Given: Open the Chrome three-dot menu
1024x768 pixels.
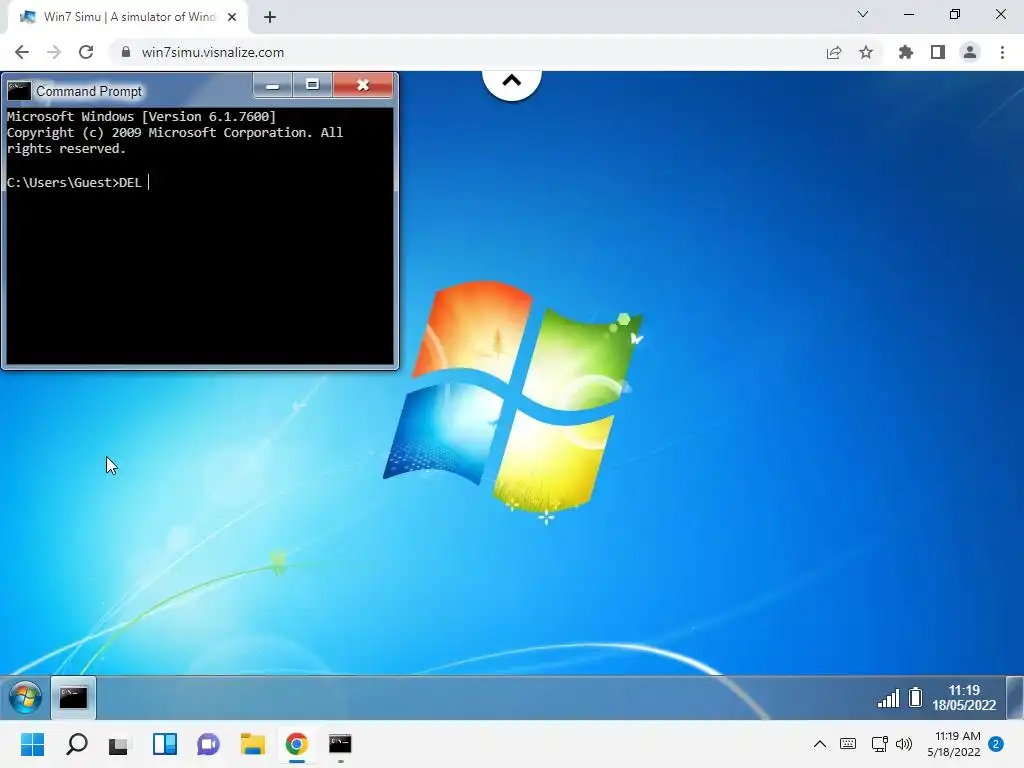Looking at the screenshot, I should pyautogui.click(x=1002, y=52).
